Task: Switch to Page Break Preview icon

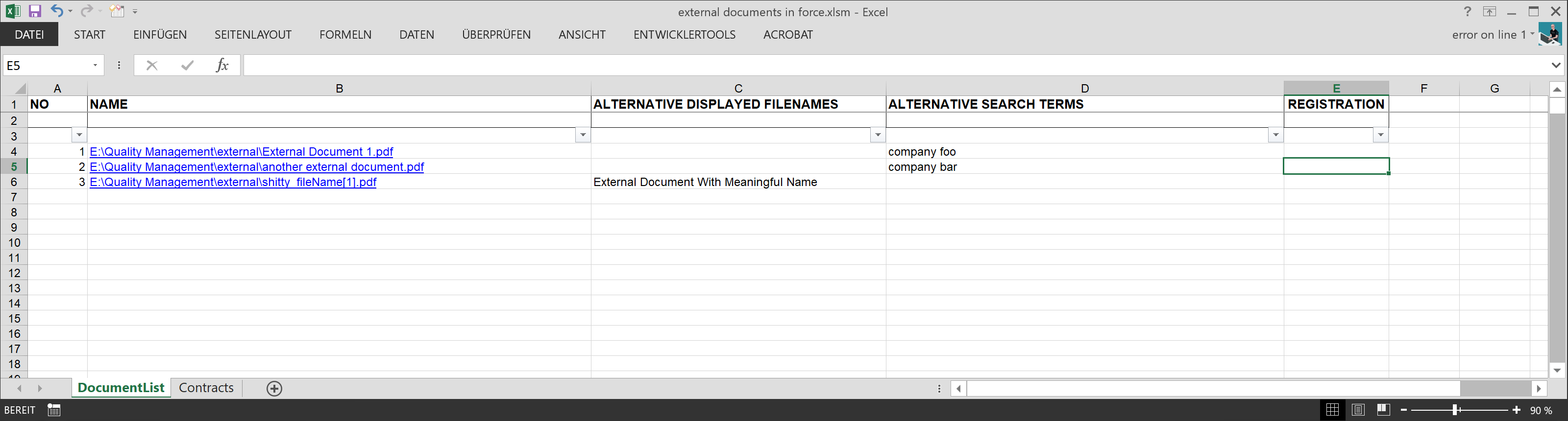Action: pos(1383,410)
